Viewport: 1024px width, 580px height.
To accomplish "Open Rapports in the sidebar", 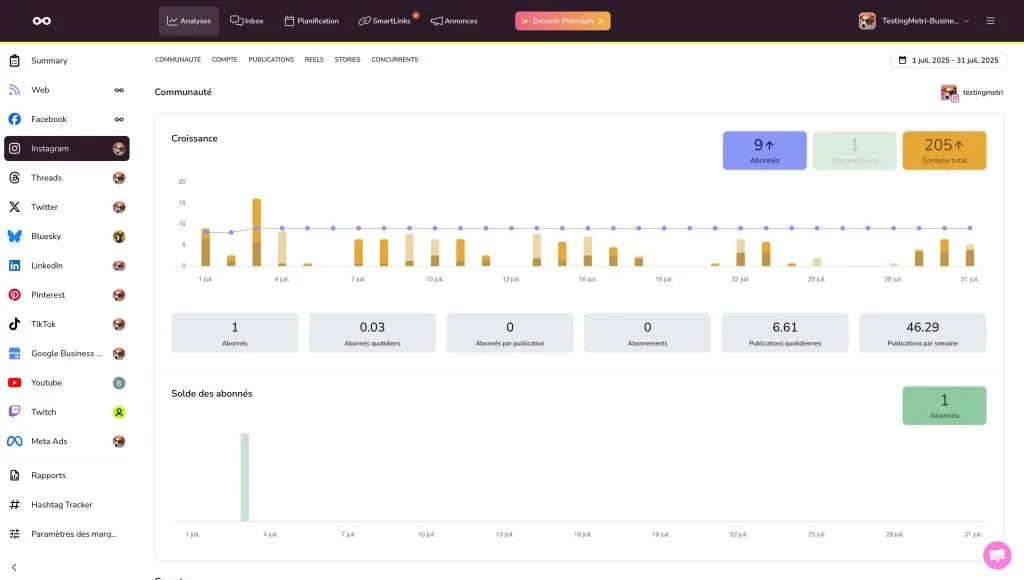I will click(x=48, y=476).
